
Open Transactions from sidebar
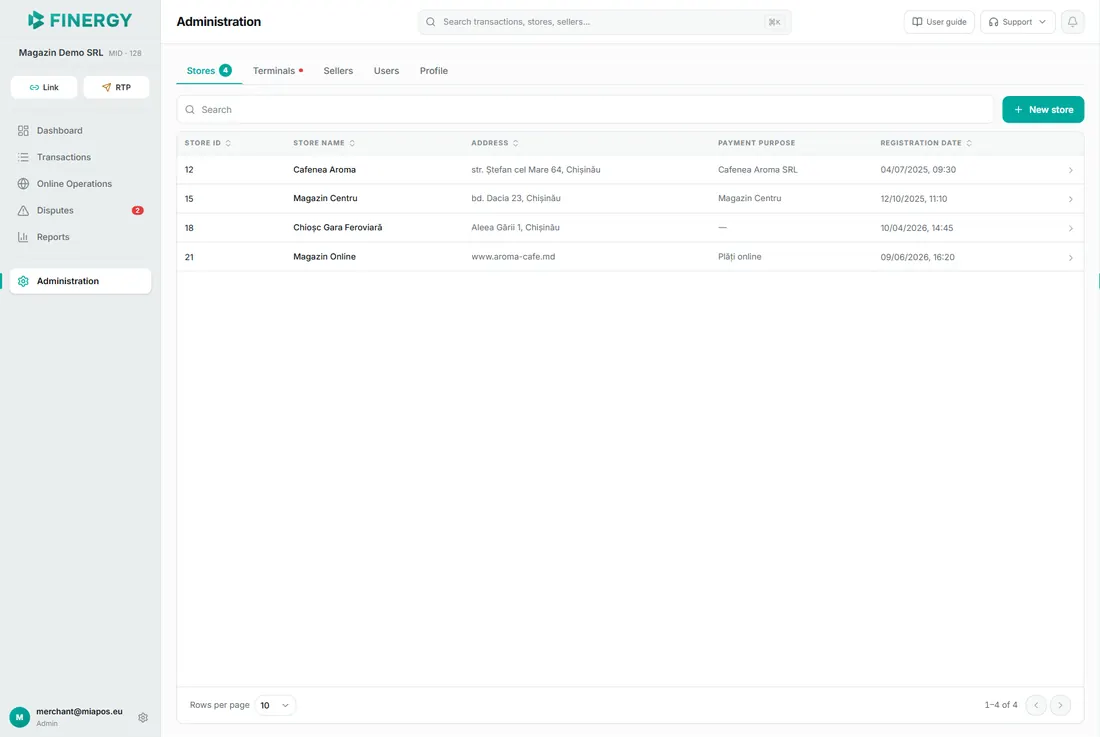[x=80, y=157]
